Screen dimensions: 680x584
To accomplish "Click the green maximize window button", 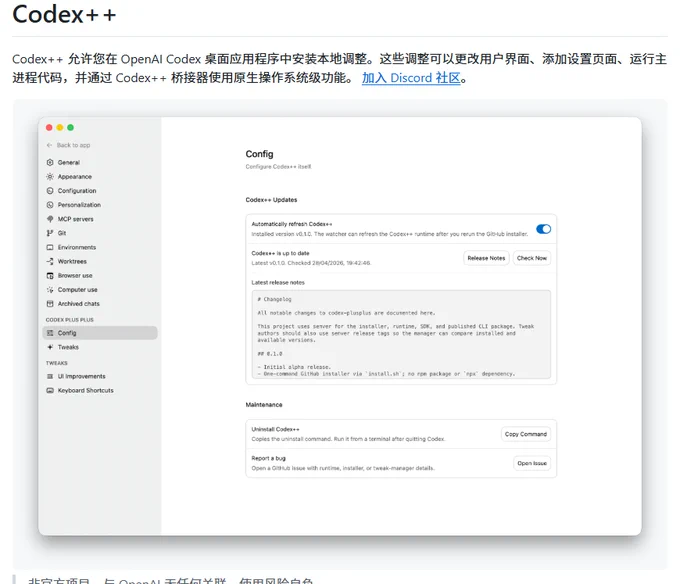I will (70, 127).
